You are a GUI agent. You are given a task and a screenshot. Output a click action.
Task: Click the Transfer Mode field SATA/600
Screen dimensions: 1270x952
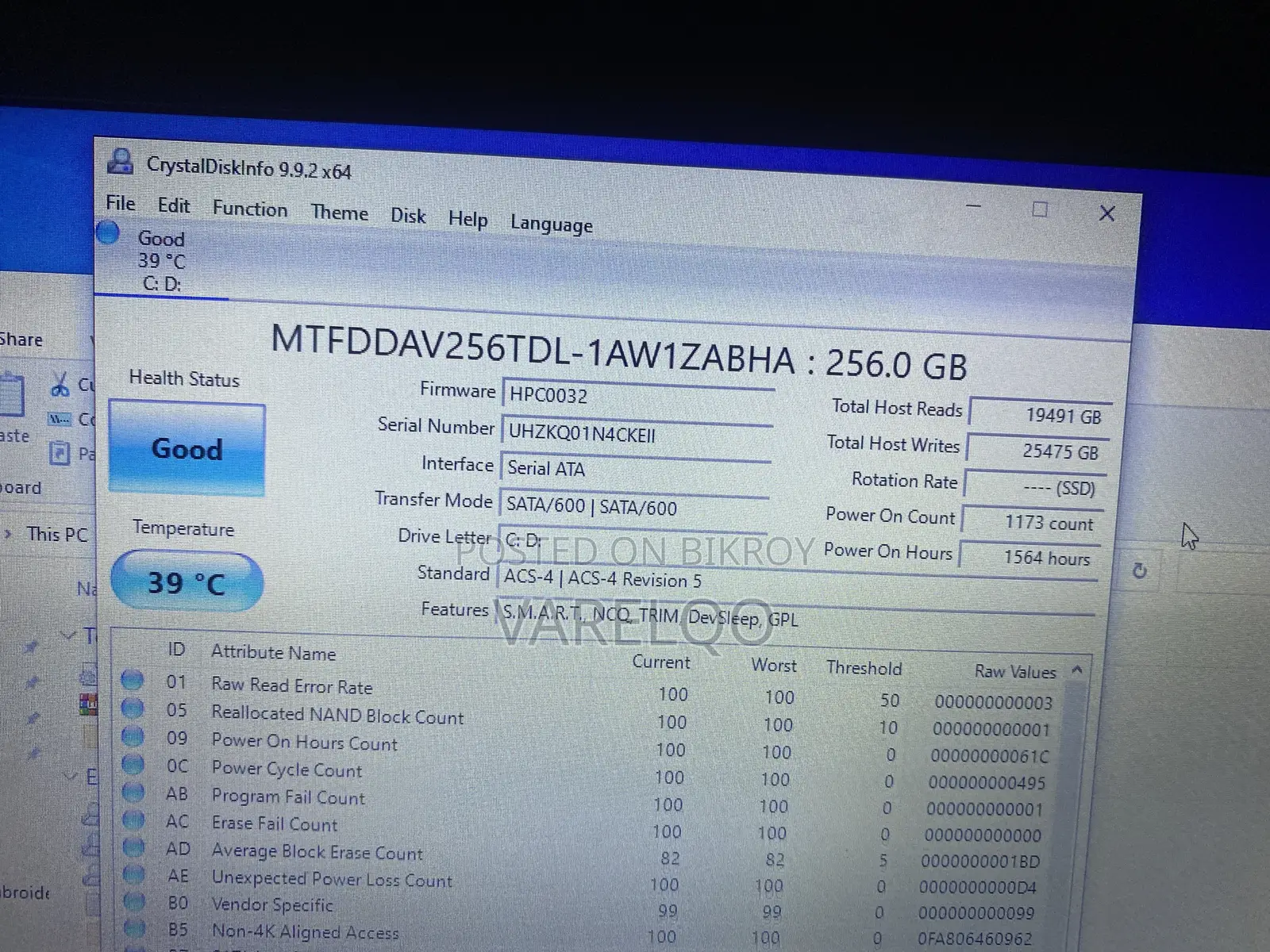(633, 505)
